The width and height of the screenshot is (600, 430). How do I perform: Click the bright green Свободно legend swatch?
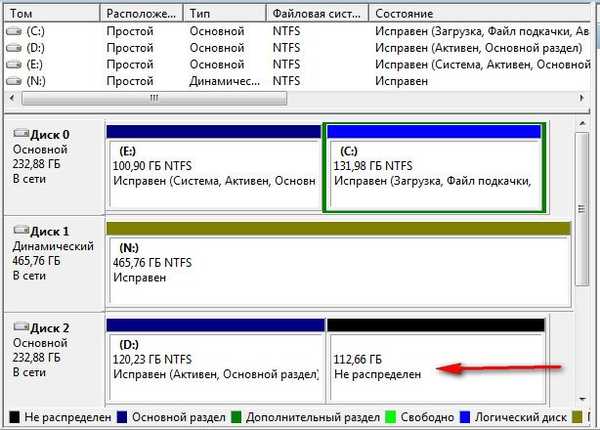pyautogui.click(x=390, y=417)
